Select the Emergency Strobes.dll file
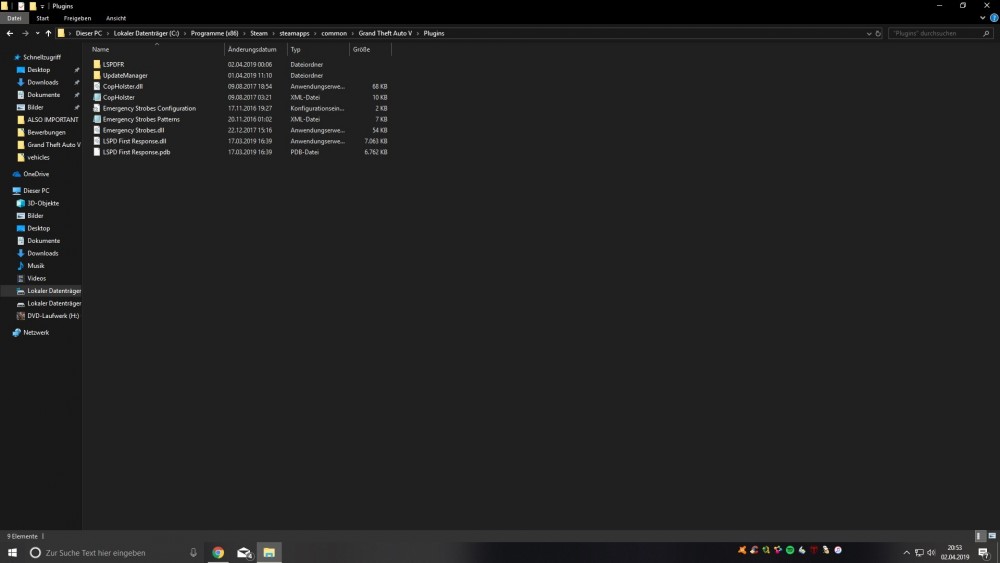The height and width of the screenshot is (563, 1000). tap(133, 130)
